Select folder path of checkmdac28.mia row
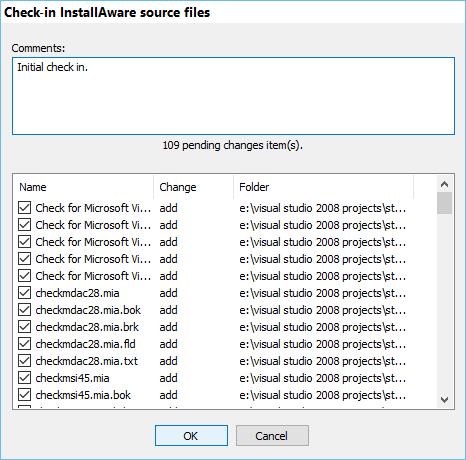This screenshot has width=466, height=460. point(323,293)
